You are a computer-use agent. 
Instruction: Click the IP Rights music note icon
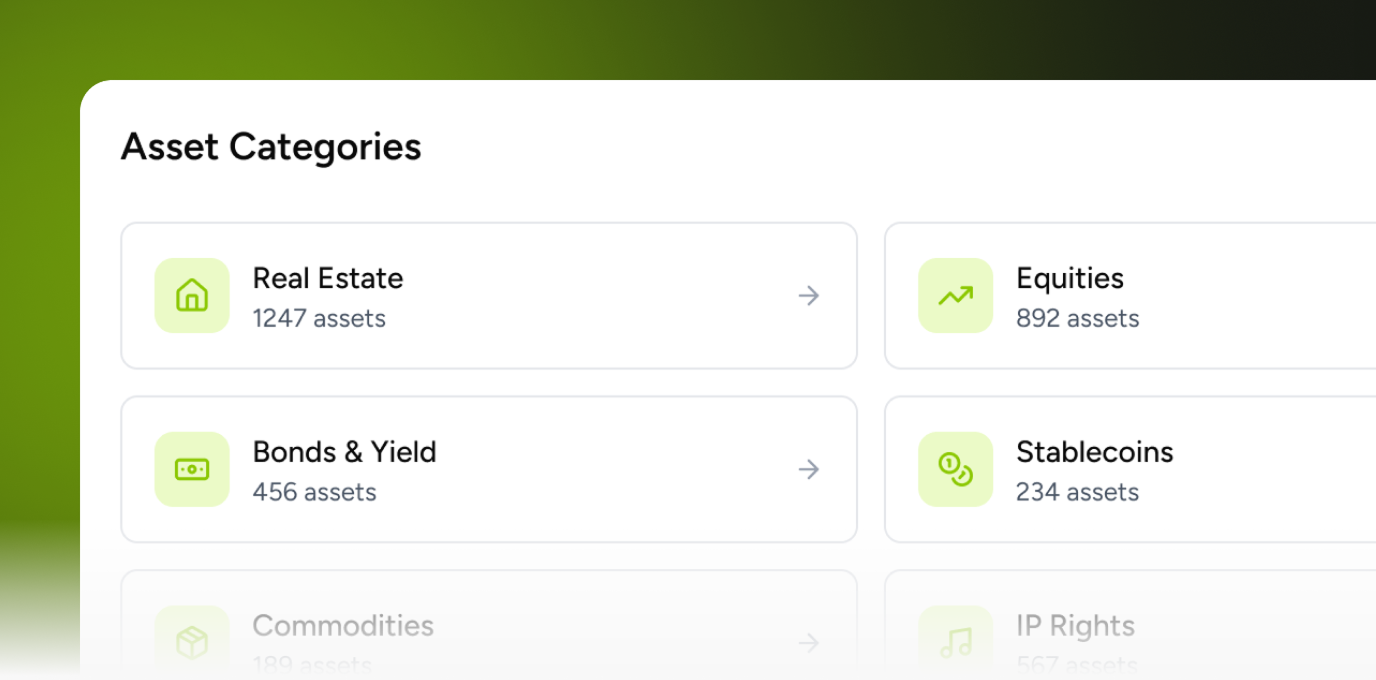click(x=955, y=642)
